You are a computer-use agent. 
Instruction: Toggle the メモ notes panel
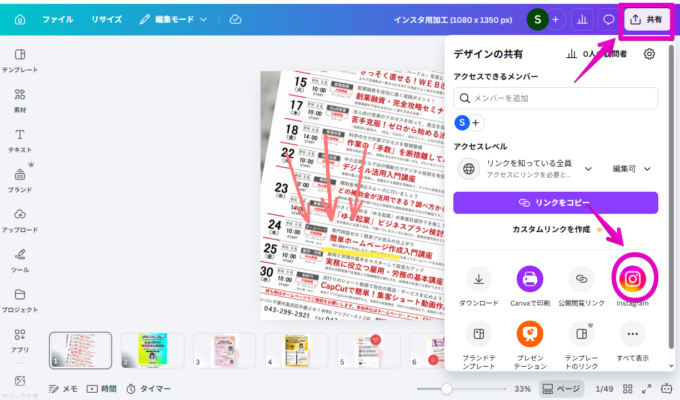(63, 387)
